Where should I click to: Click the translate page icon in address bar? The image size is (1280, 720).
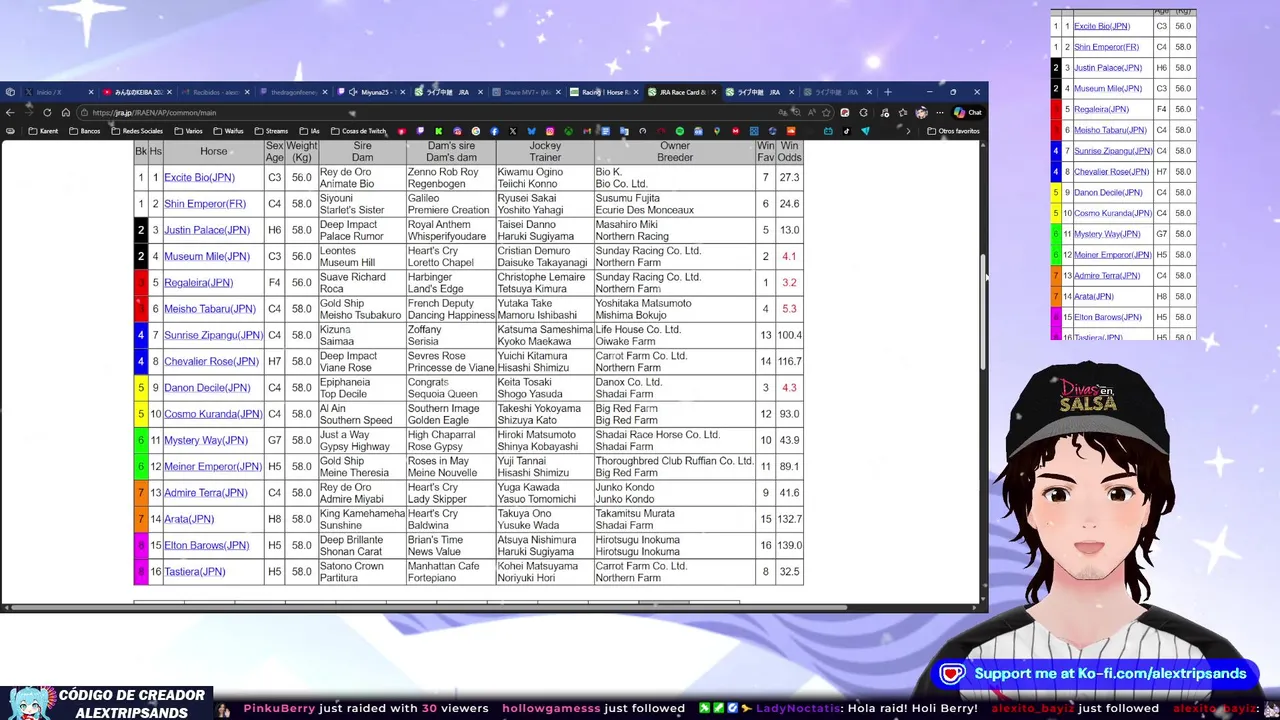pyautogui.click(x=783, y=112)
